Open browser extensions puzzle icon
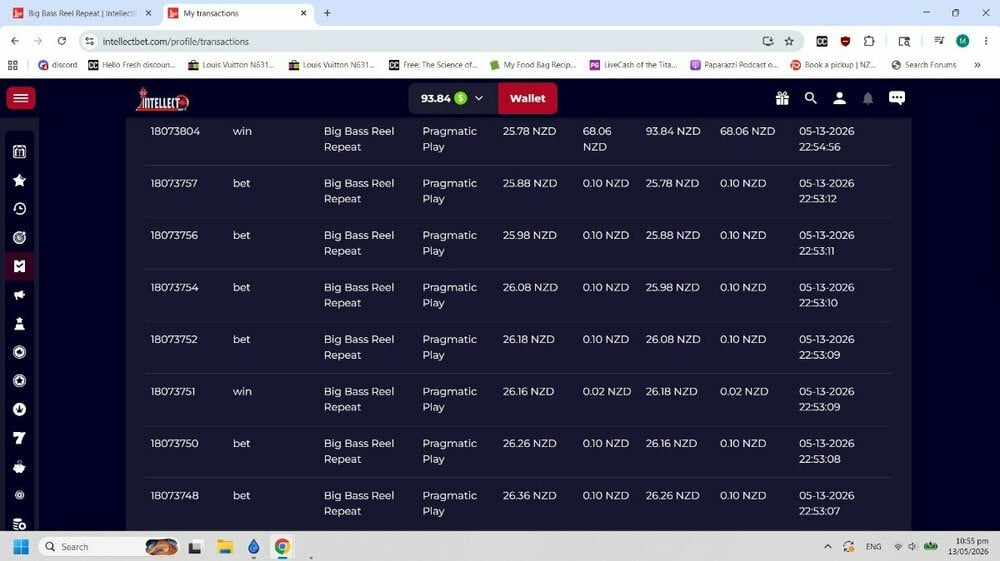Image resolution: width=1000 pixels, height=561 pixels. pos(869,41)
